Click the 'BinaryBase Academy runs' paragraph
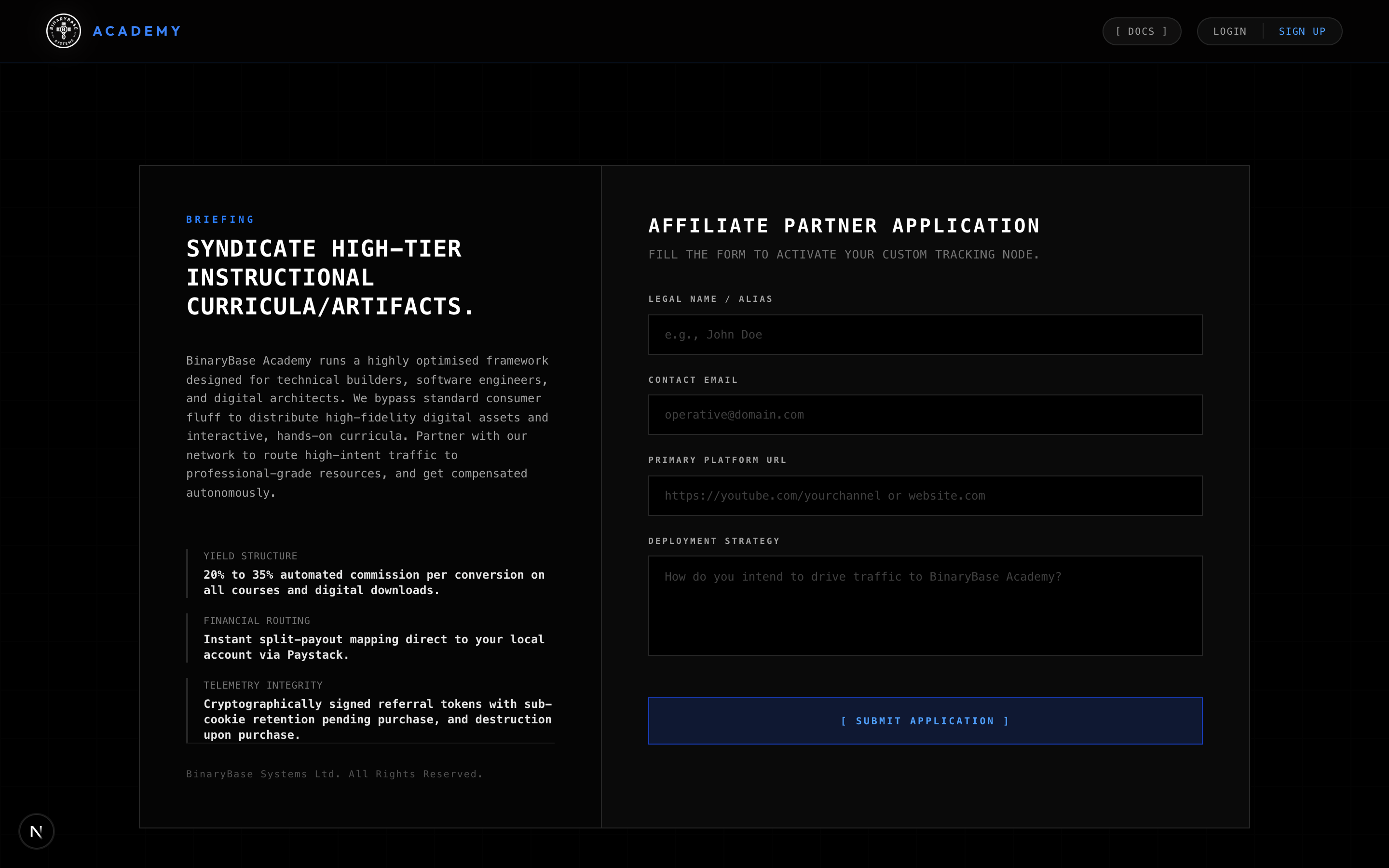The height and width of the screenshot is (868, 1389). [368, 427]
